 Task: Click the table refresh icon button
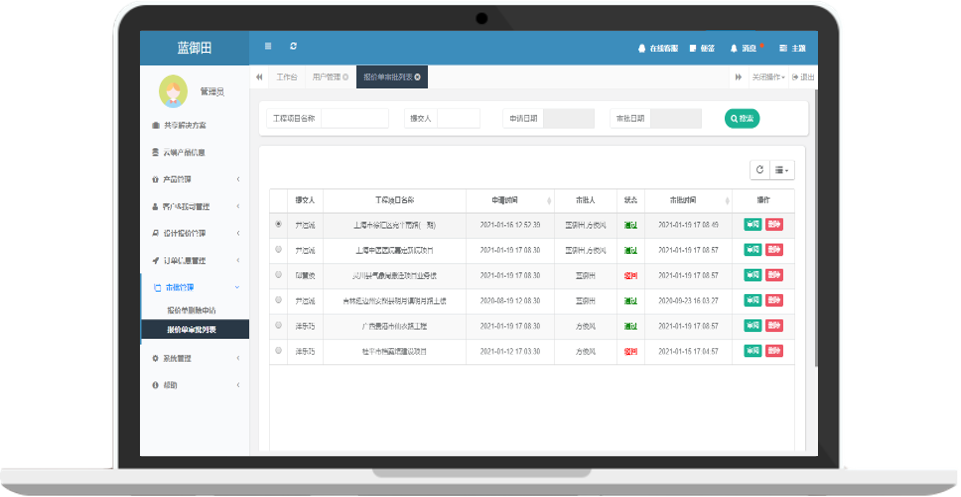pyautogui.click(x=759, y=171)
